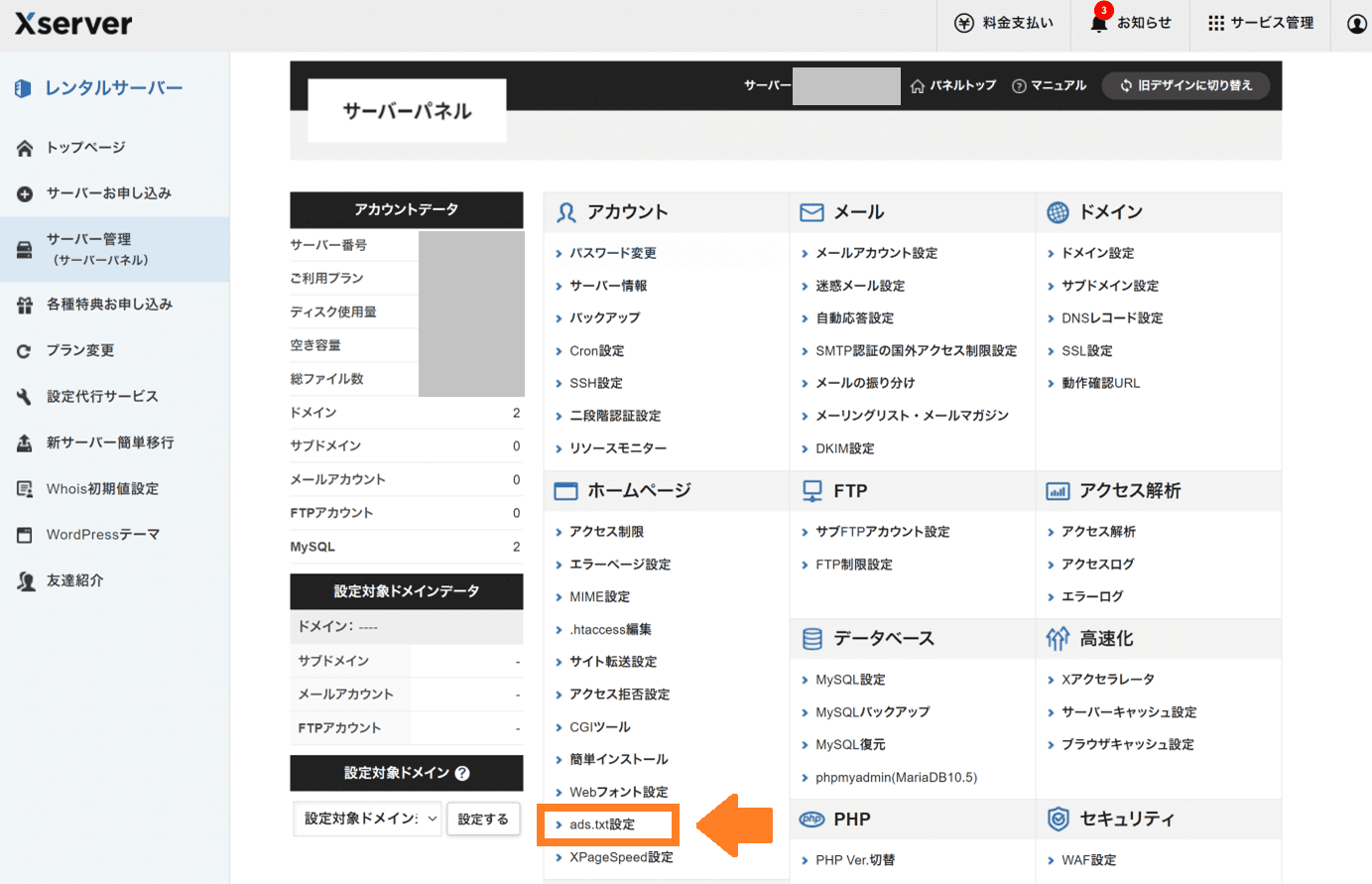Click the notification bell icon
Image resolution: width=1372 pixels, height=884 pixels.
(x=1098, y=24)
